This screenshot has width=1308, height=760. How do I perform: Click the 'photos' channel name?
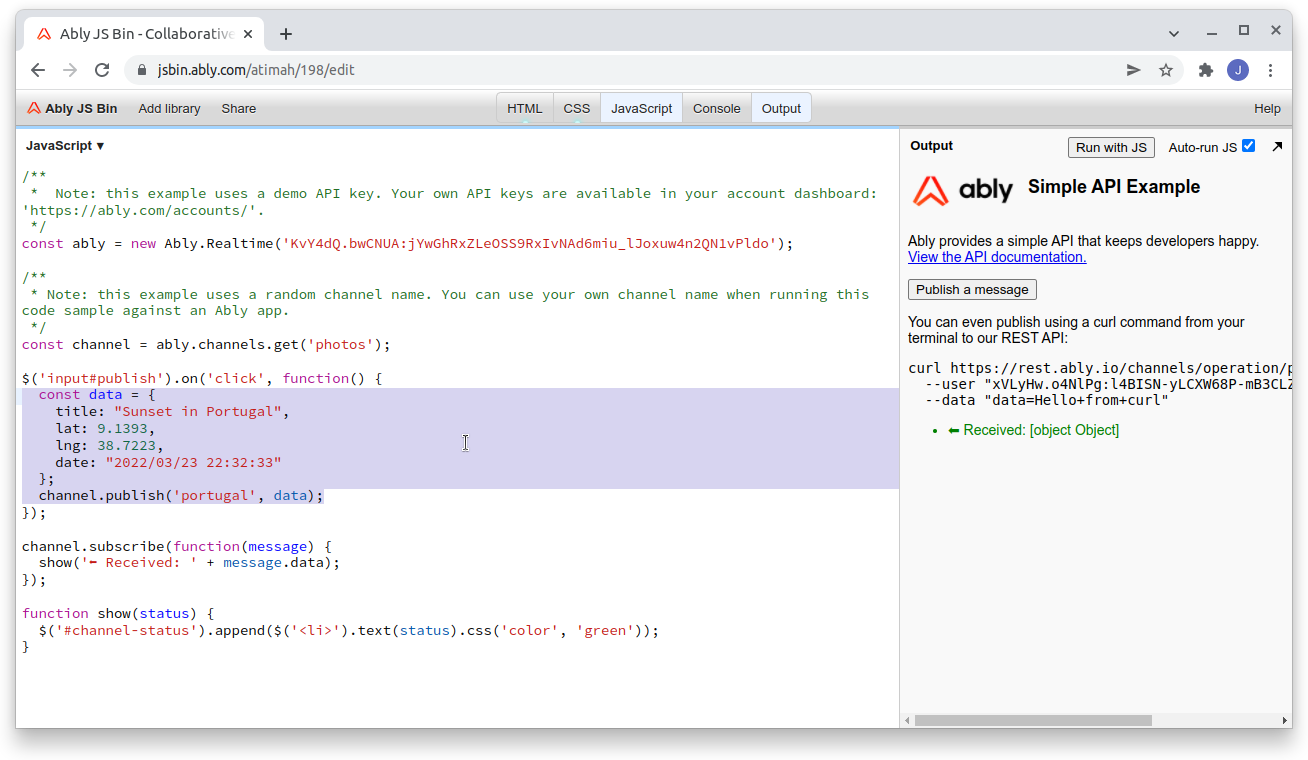(x=344, y=345)
